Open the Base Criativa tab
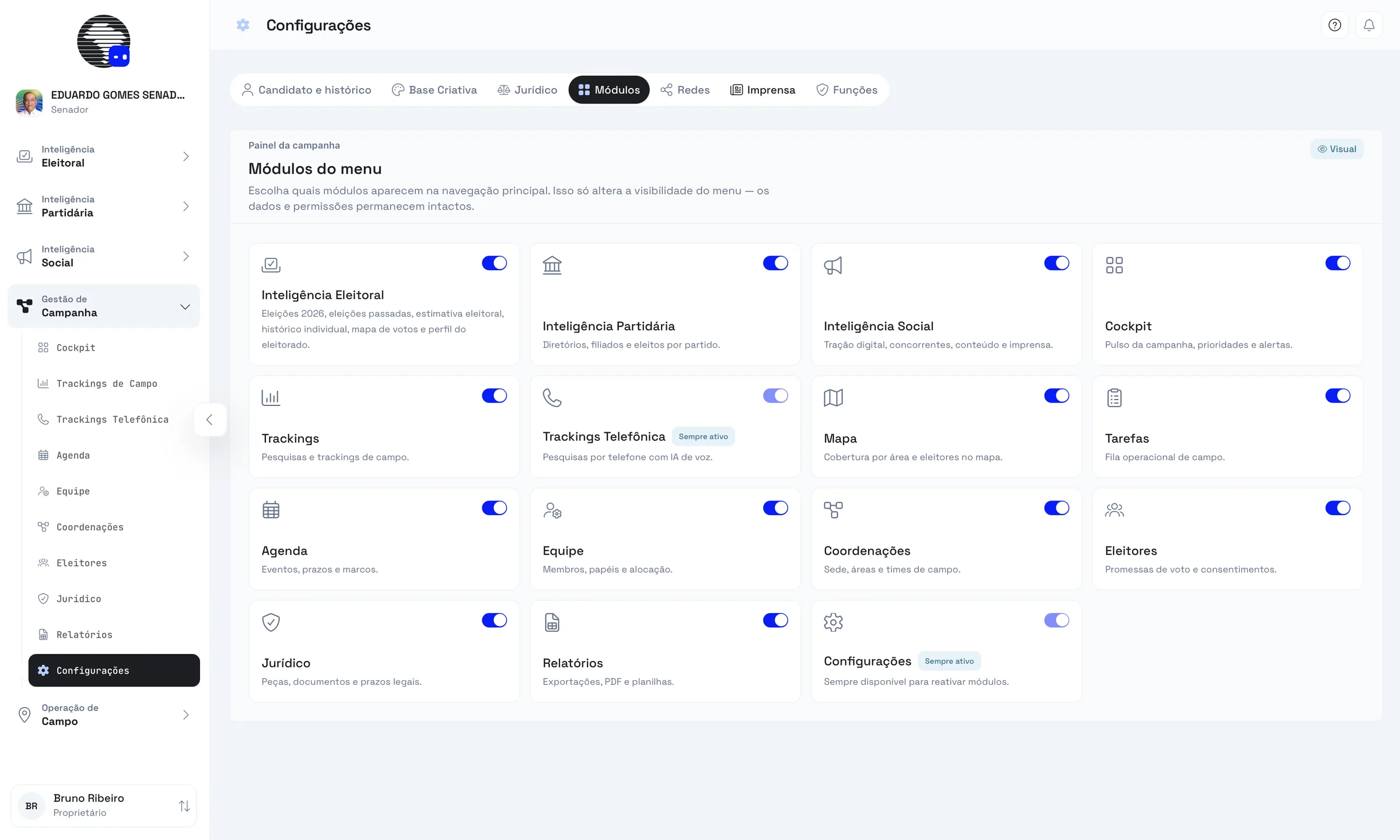The width and height of the screenshot is (1400, 840). [x=434, y=90]
